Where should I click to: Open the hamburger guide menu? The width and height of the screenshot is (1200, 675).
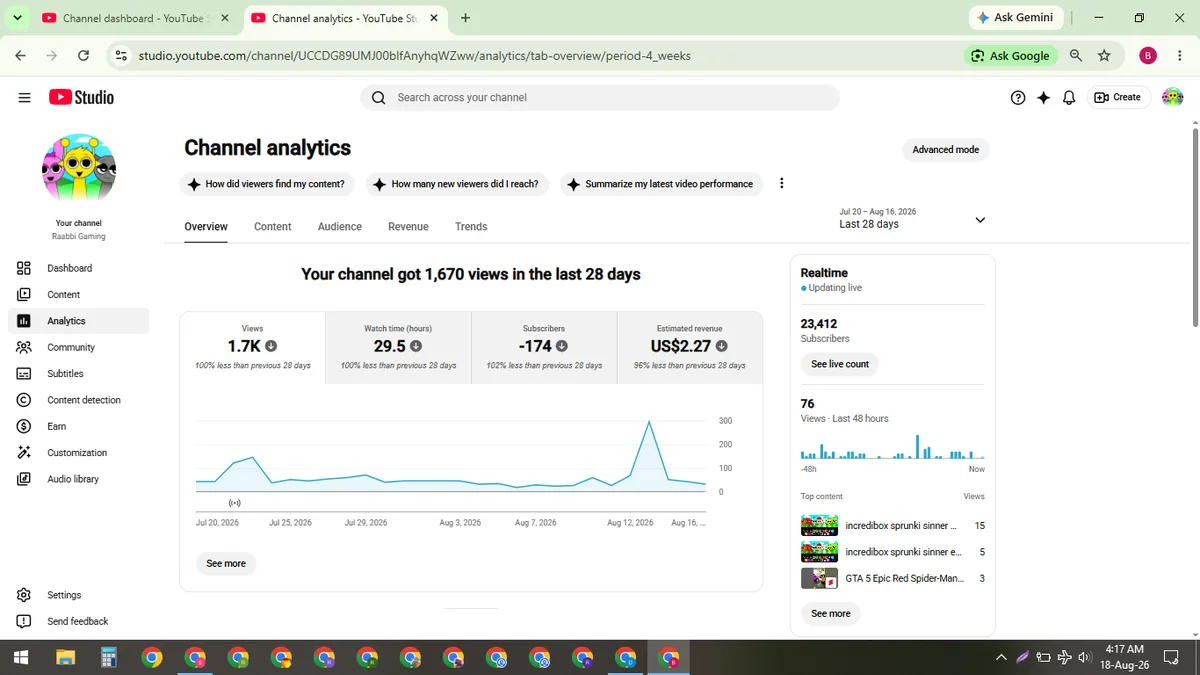point(24,97)
